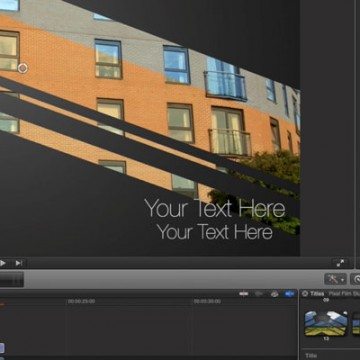Disable the blue snapping button
Viewport: 360px width, 360px height.
click(290, 294)
